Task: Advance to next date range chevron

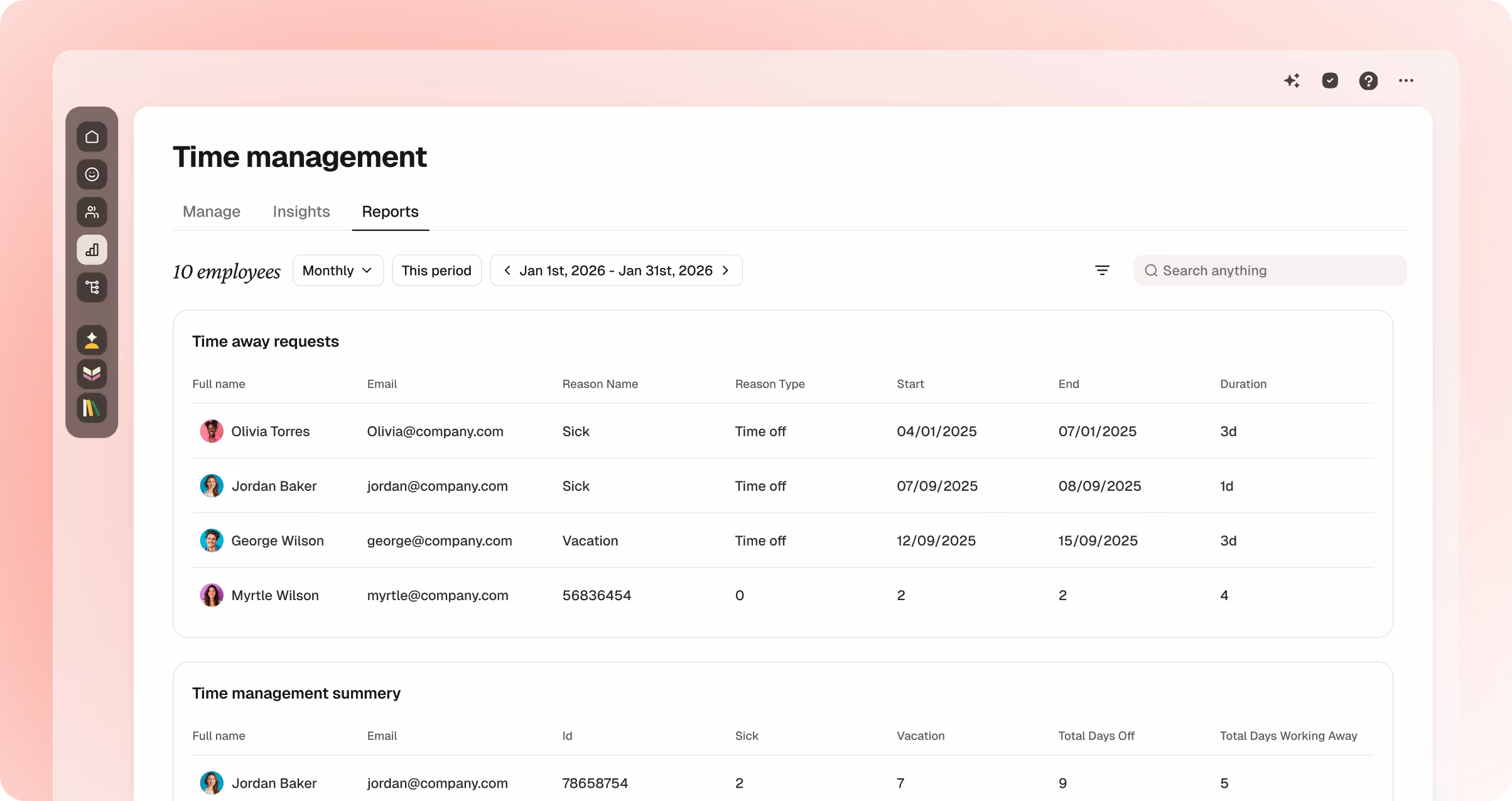Action: point(725,271)
